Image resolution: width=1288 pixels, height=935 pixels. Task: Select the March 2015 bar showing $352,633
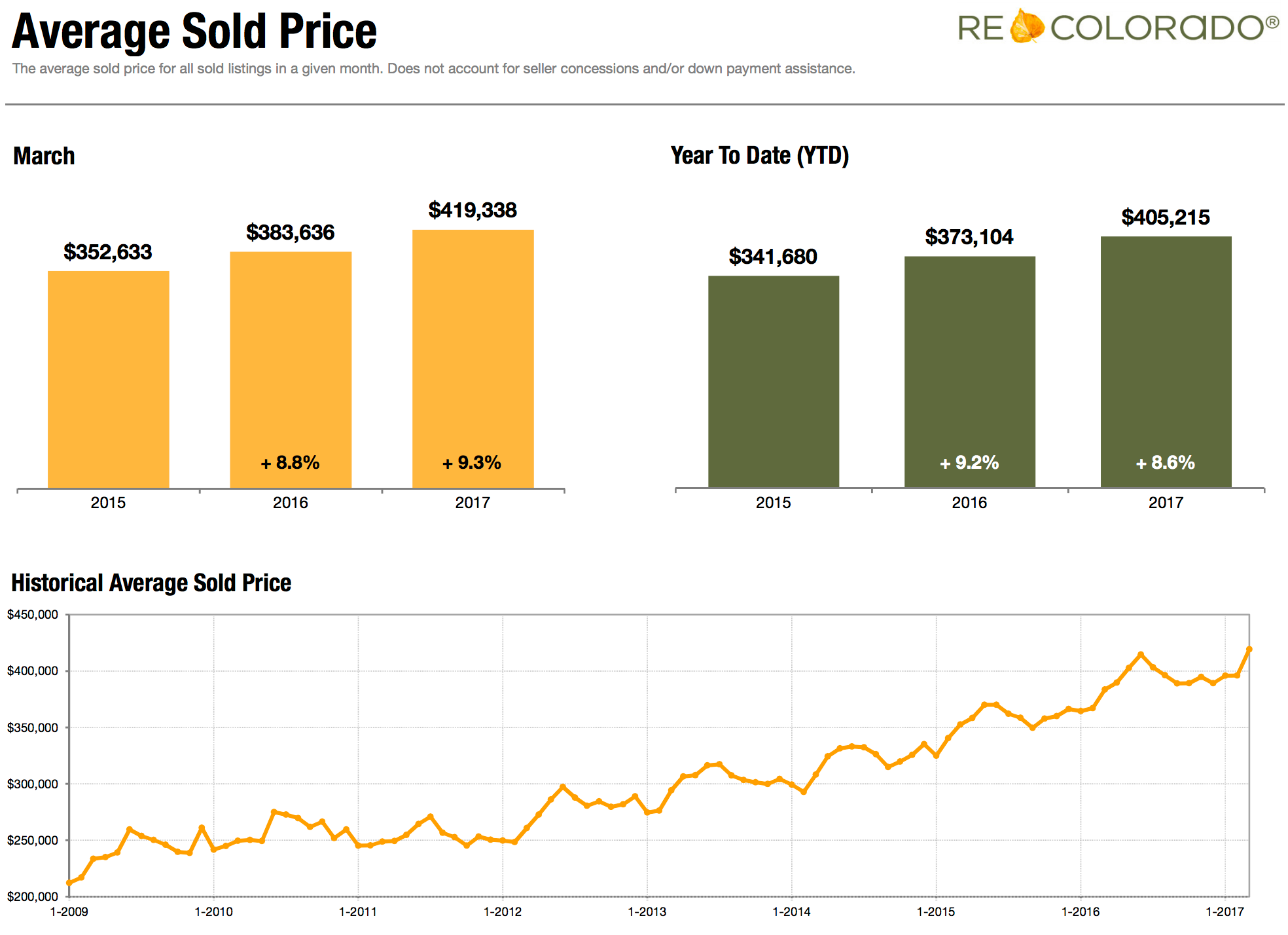click(x=109, y=379)
